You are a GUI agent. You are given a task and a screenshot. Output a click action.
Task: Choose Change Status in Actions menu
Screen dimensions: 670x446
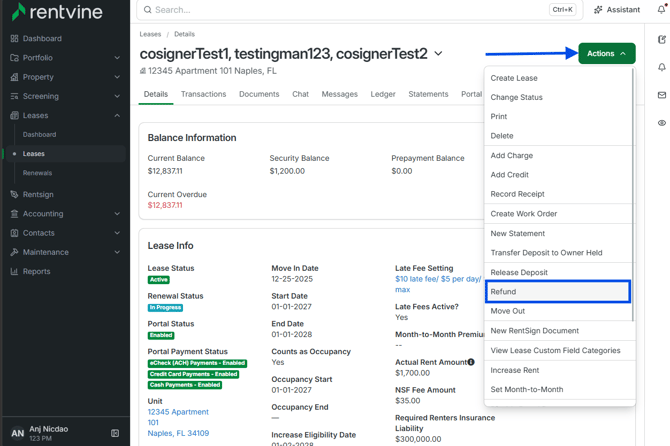(x=558, y=97)
